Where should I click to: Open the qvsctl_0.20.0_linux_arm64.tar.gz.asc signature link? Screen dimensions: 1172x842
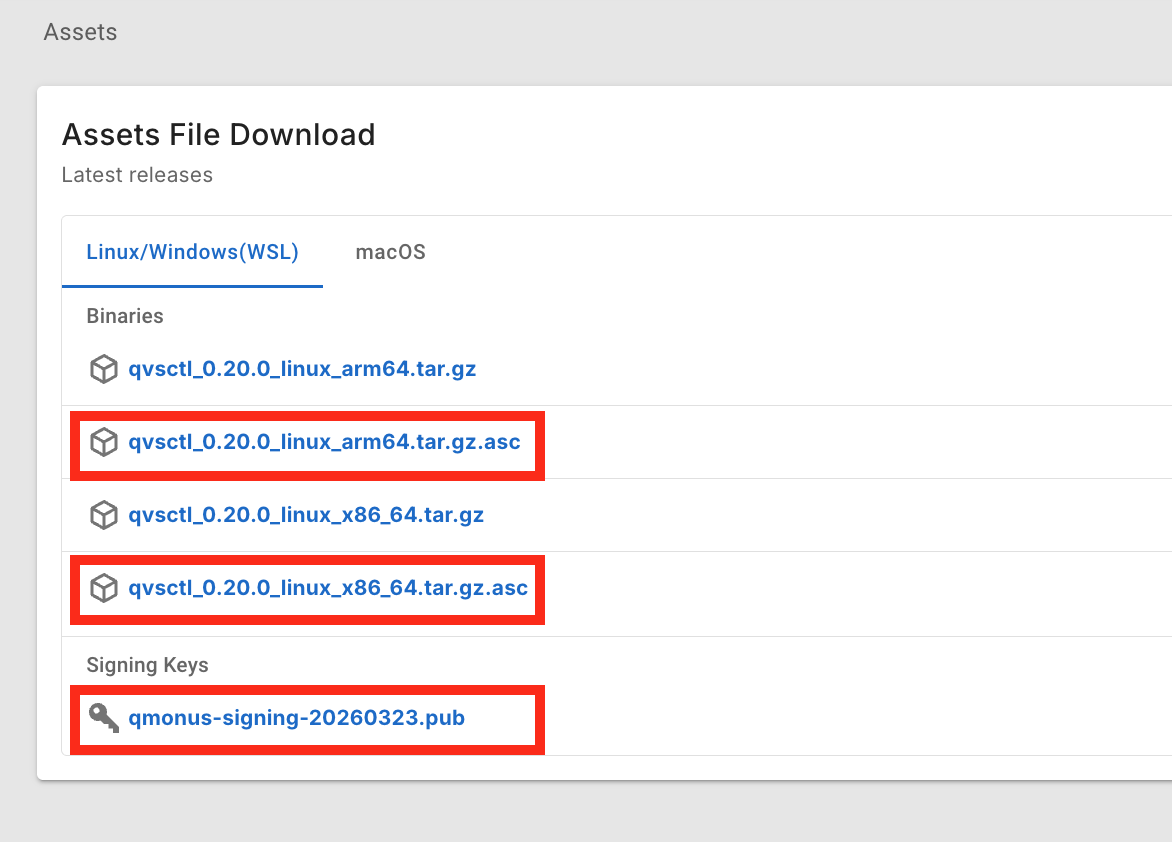click(324, 442)
